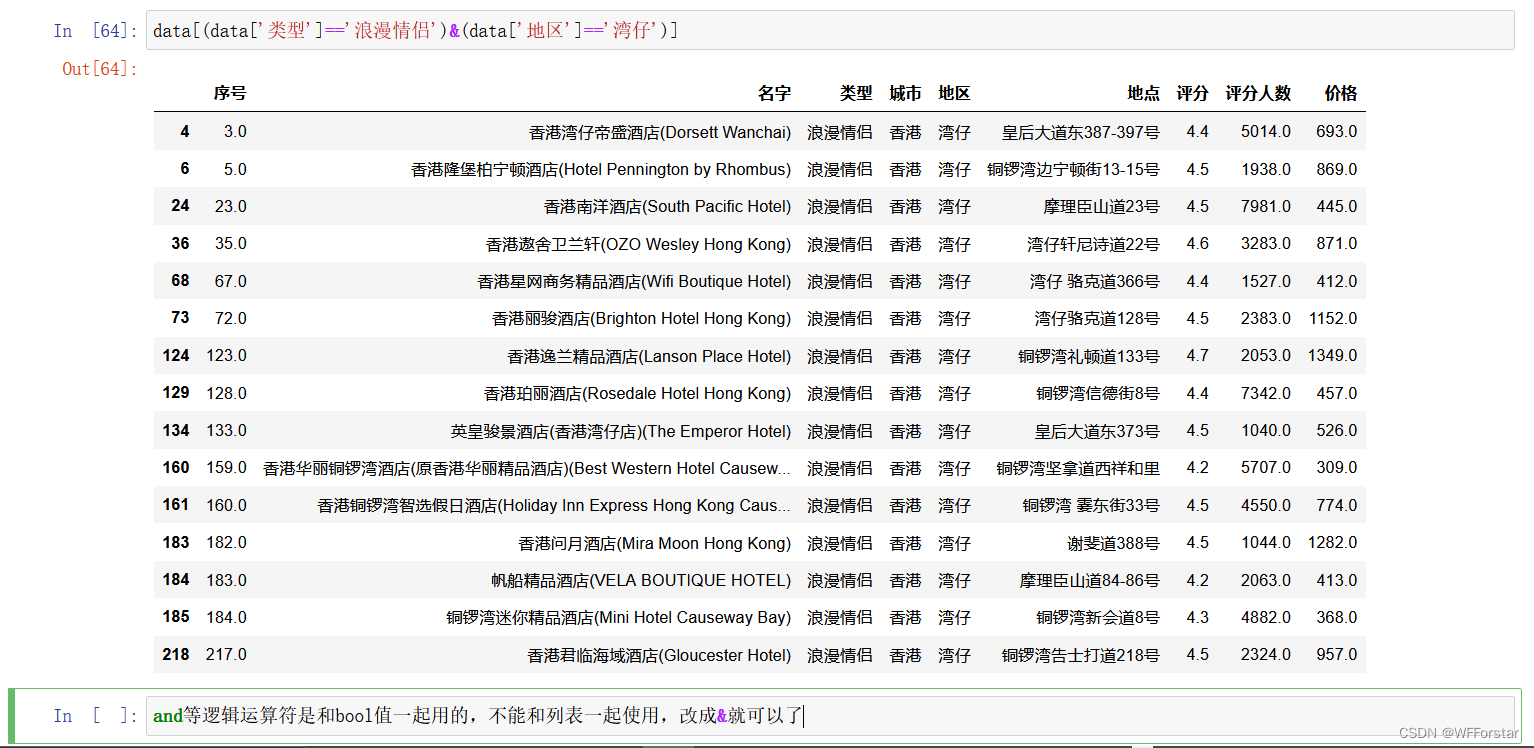Select Rosedale Hotel Hong Kong cell
The image size is (1534, 748).
pos(637,393)
